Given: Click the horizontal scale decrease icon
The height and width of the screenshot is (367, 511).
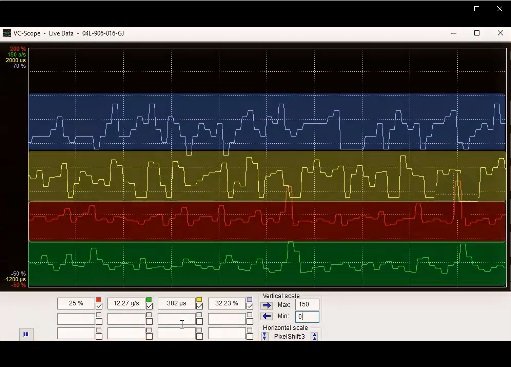Looking at the screenshot, I should click(265, 336).
